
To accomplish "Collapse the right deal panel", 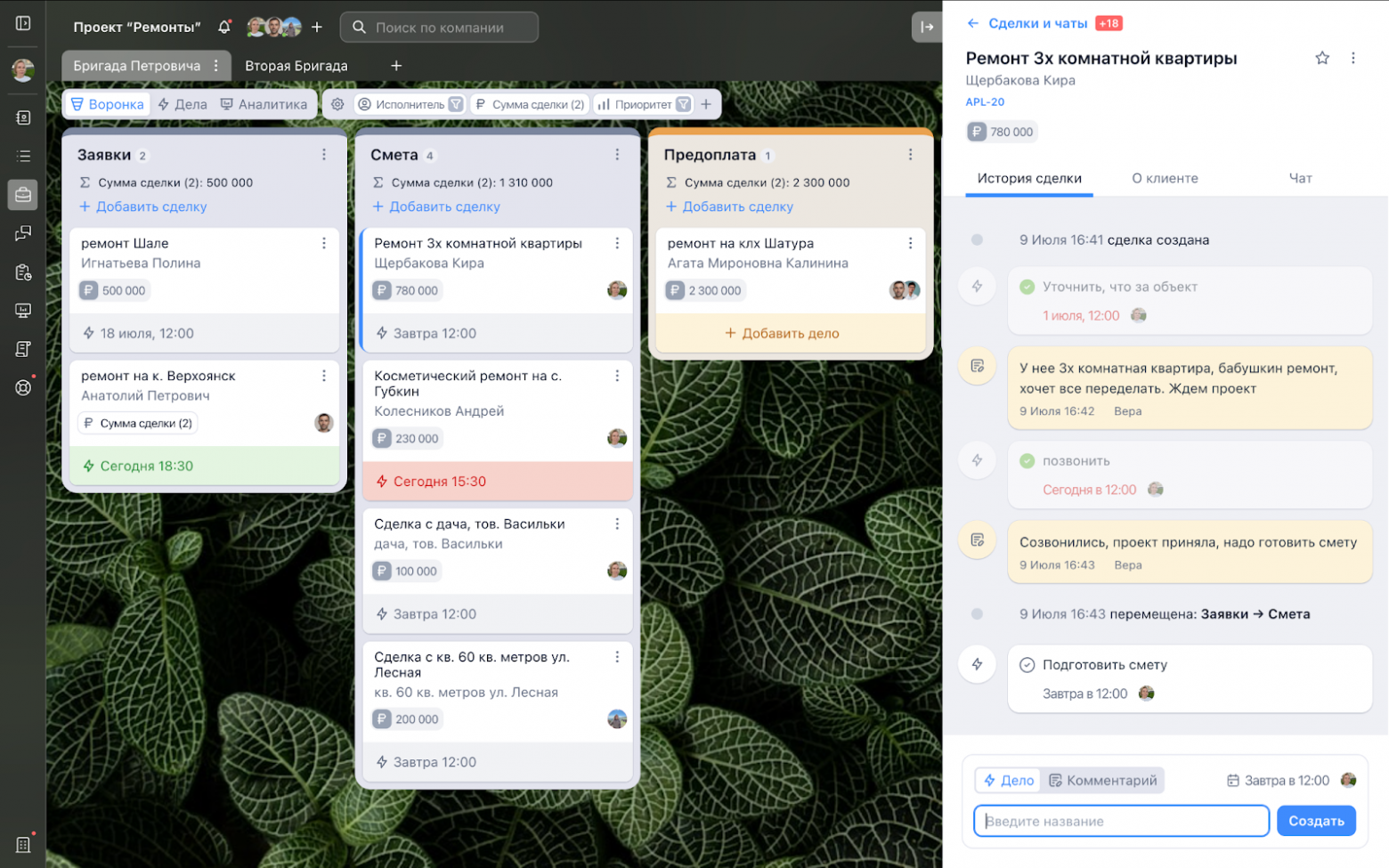I will pyautogui.click(x=926, y=27).
